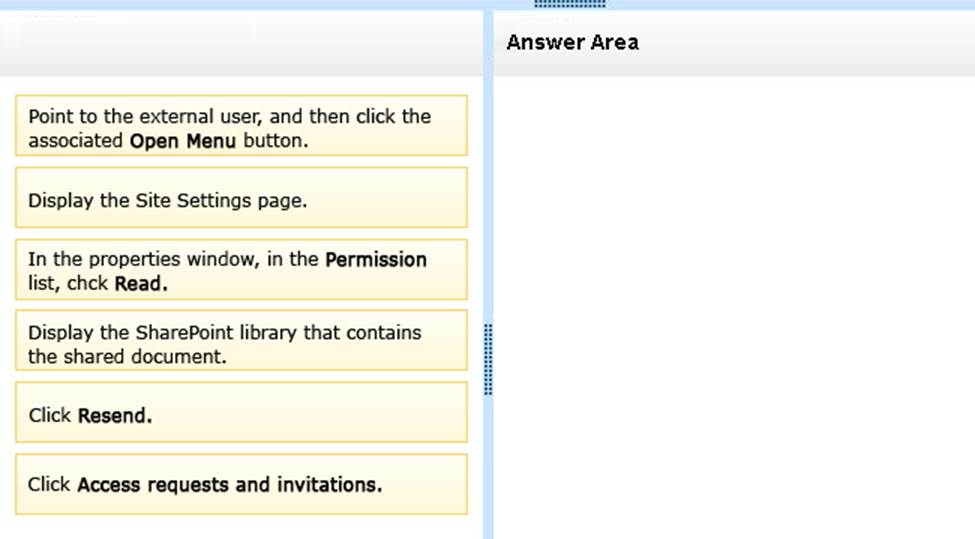Click the 'Display the Site Settings page' step

click(x=241, y=198)
